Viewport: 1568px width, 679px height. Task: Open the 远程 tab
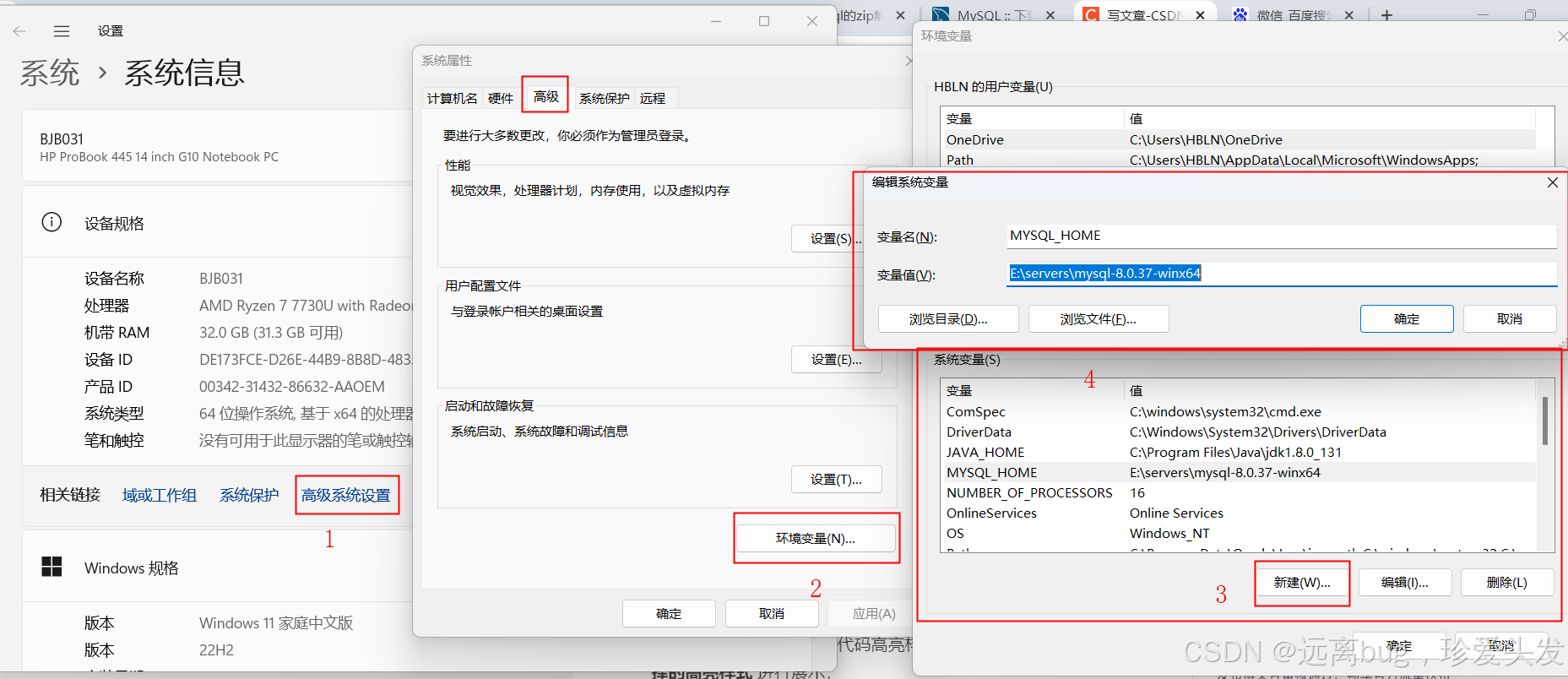click(x=653, y=98)
